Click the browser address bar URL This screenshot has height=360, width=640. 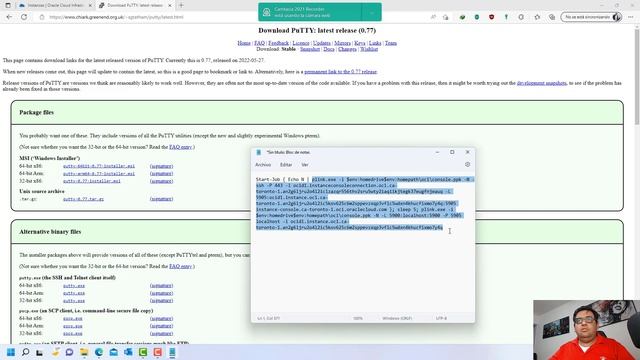point(116,17)
